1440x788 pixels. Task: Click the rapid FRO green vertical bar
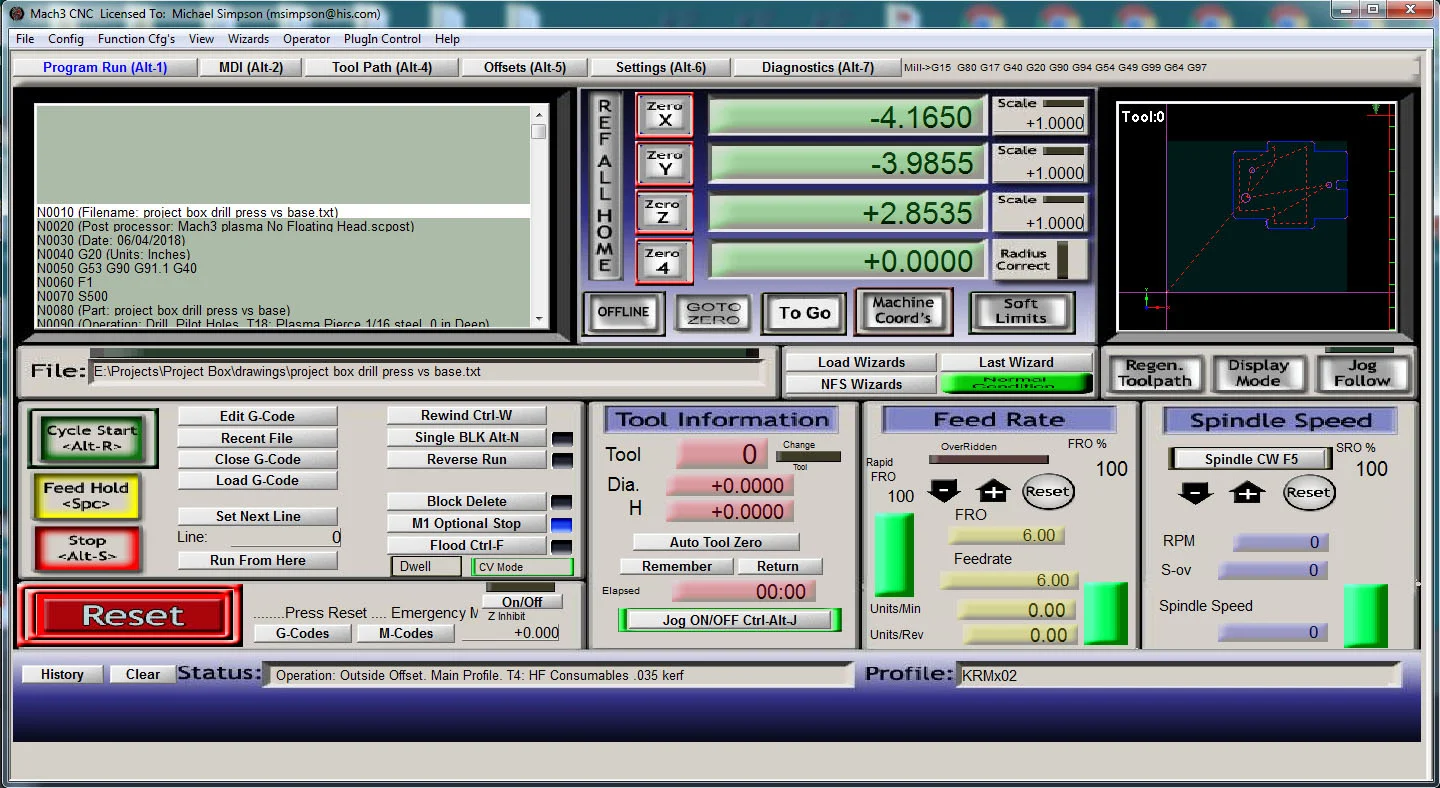click(894, 555)
